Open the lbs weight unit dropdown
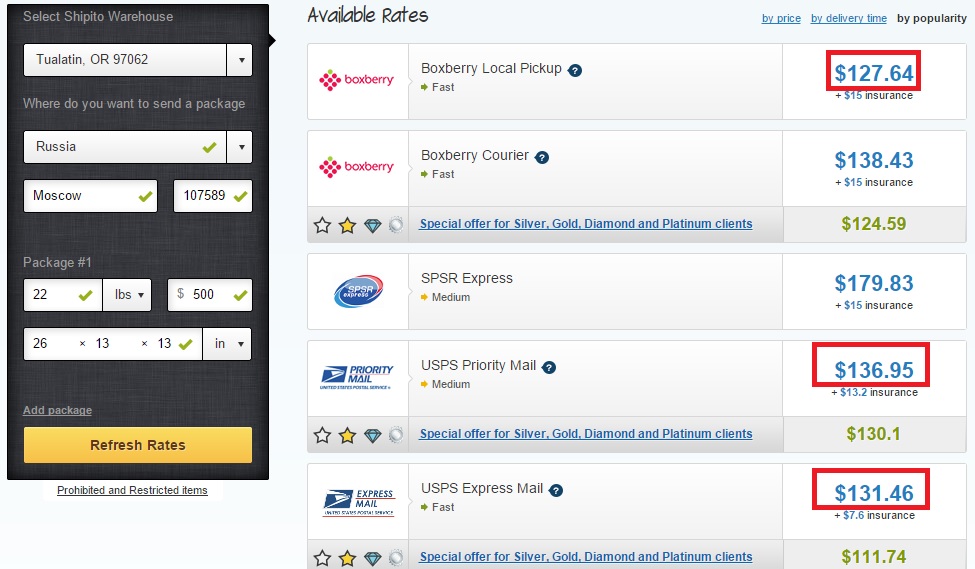The image size is (975, 569). pyautogui.click(x=127, y=295)
